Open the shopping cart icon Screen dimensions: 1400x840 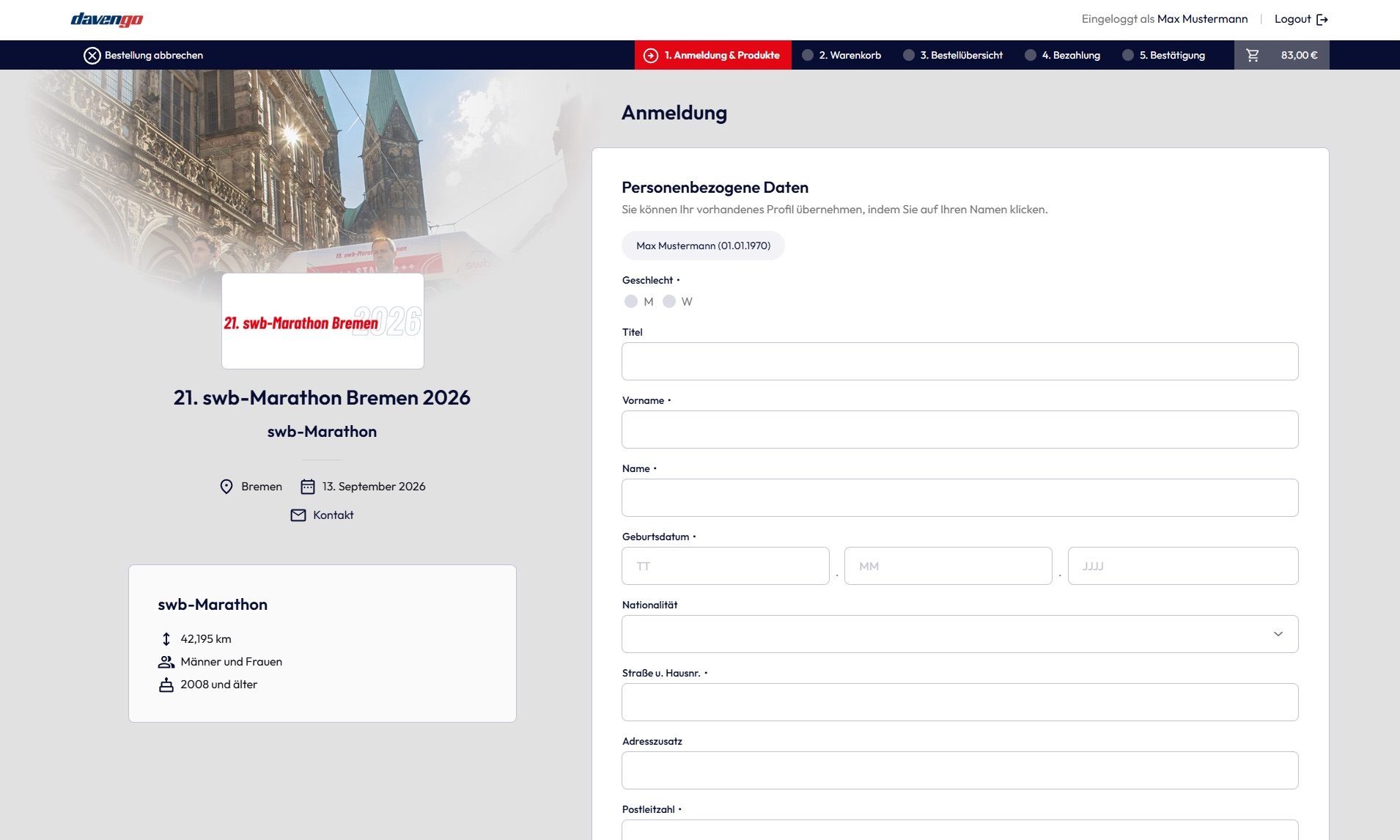[1253, 56]
